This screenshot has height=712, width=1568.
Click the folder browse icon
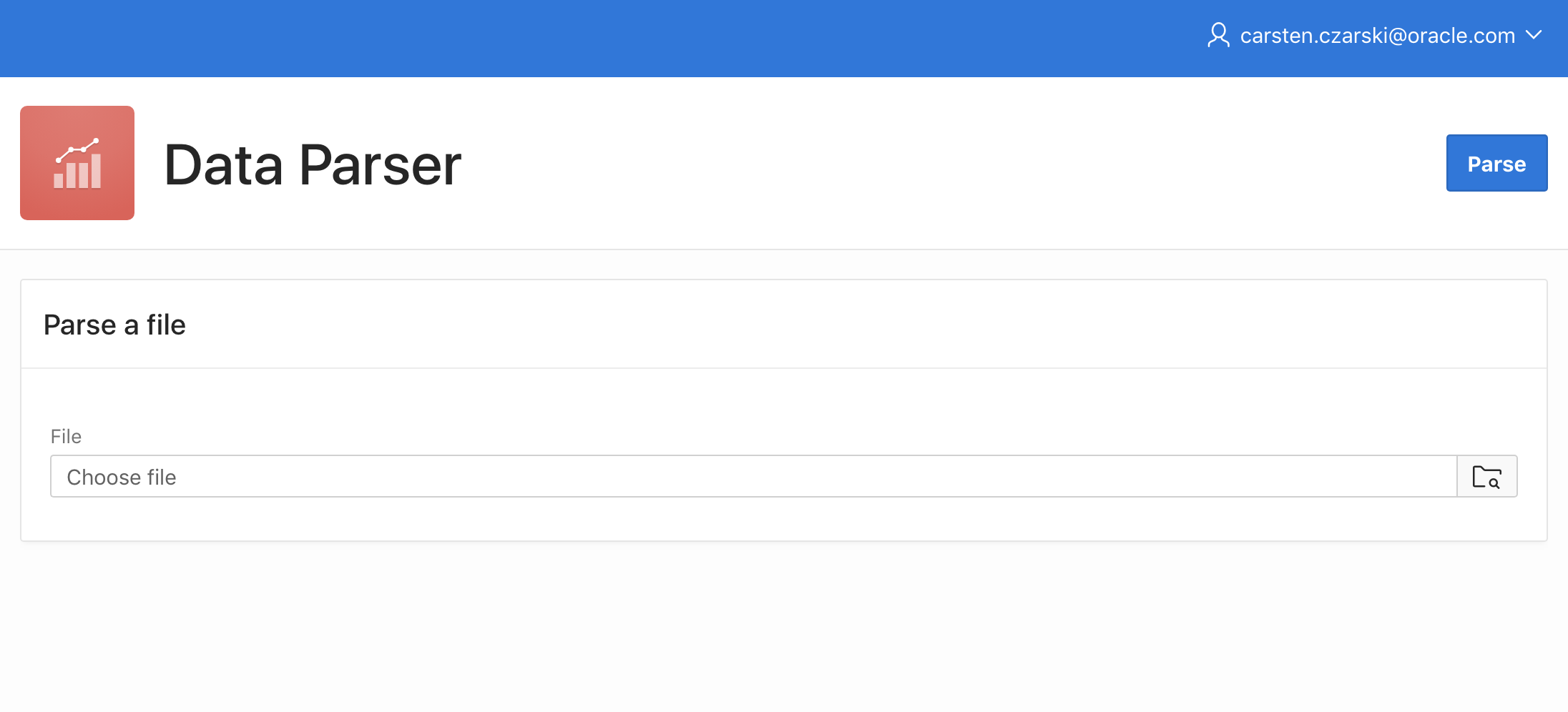click(x=1486, y=476)
